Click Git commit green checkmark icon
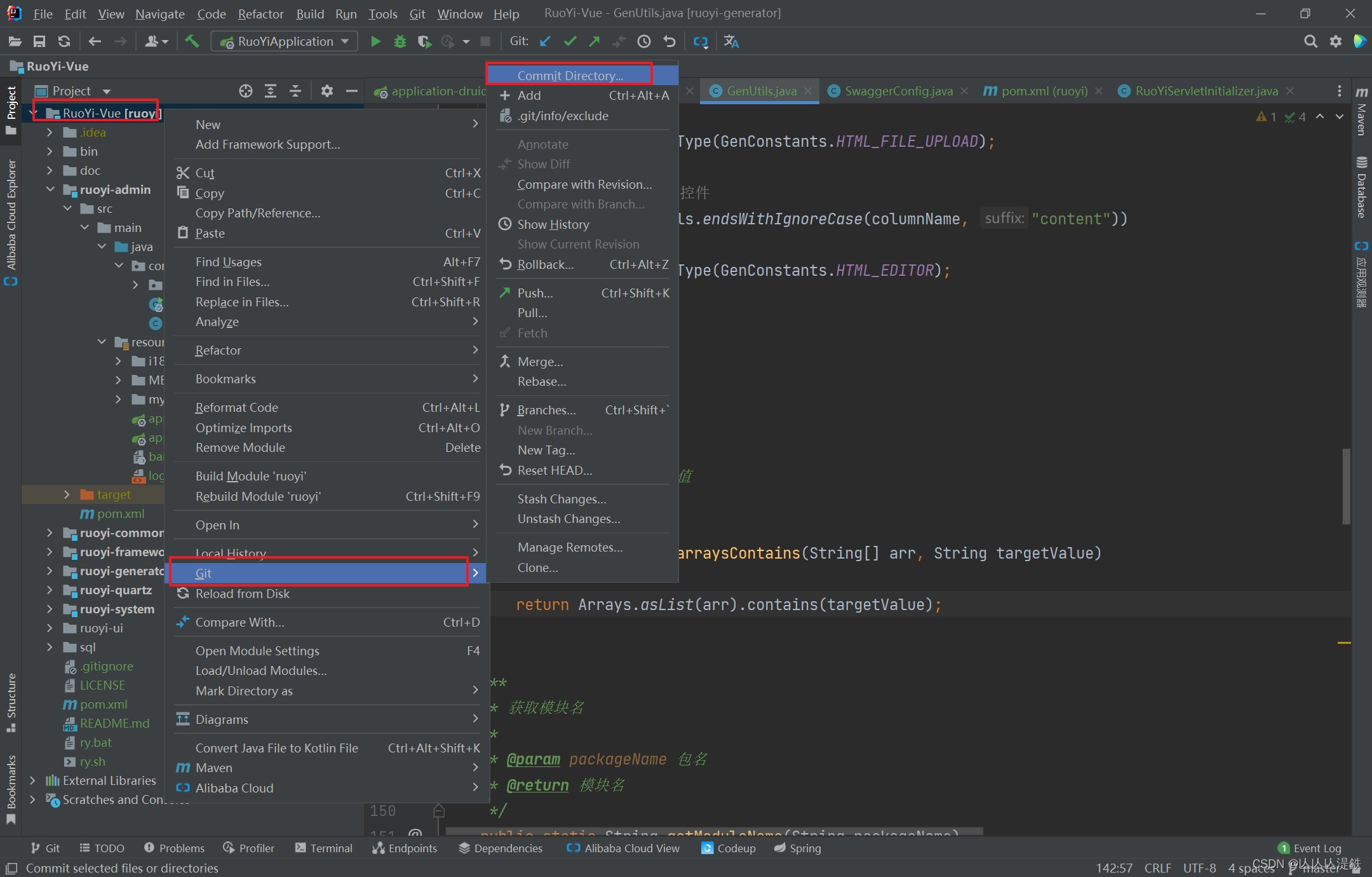This screenshot has width=1372, height=877. [570, 41]
